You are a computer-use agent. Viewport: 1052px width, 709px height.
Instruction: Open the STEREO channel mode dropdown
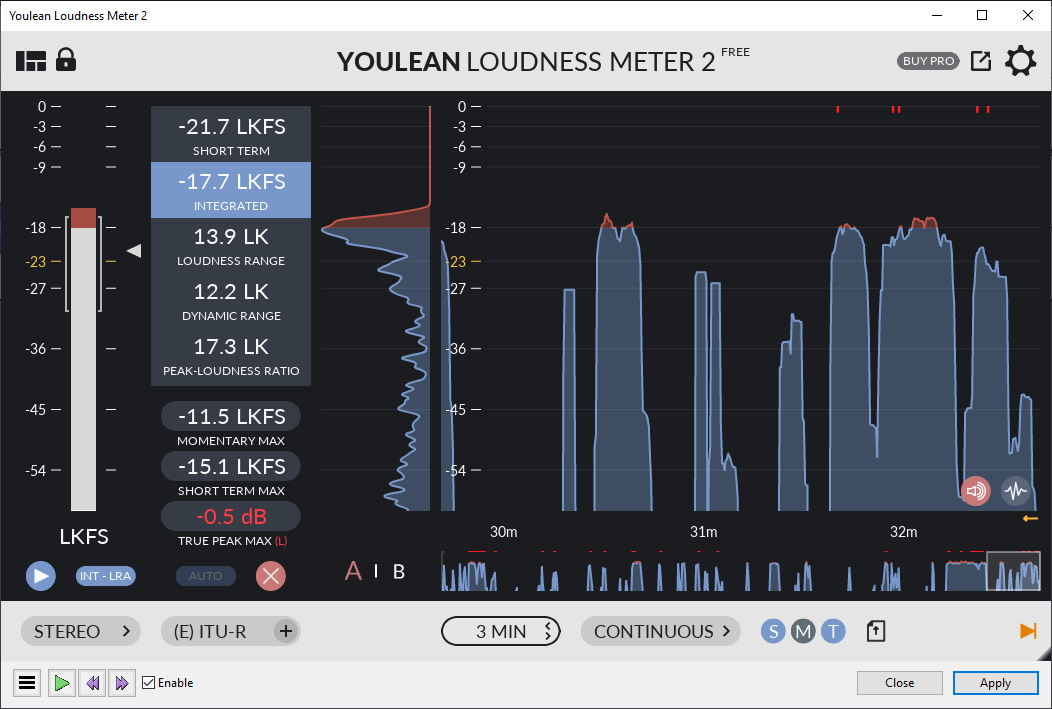(81, 631)
